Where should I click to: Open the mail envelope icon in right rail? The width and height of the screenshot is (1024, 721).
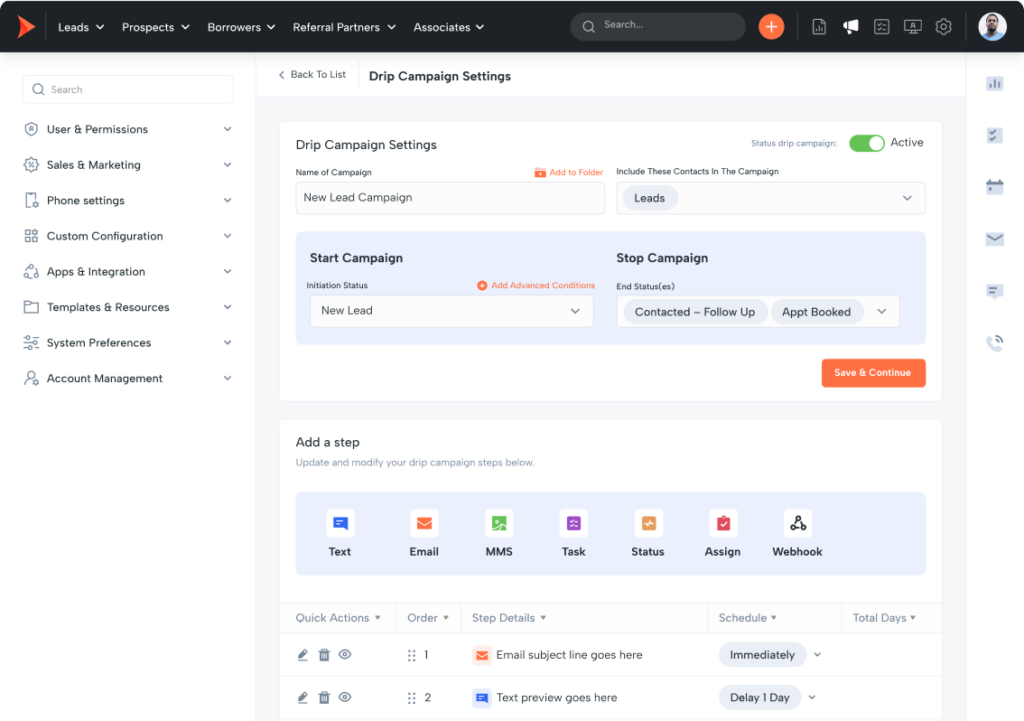coord(995,239)
